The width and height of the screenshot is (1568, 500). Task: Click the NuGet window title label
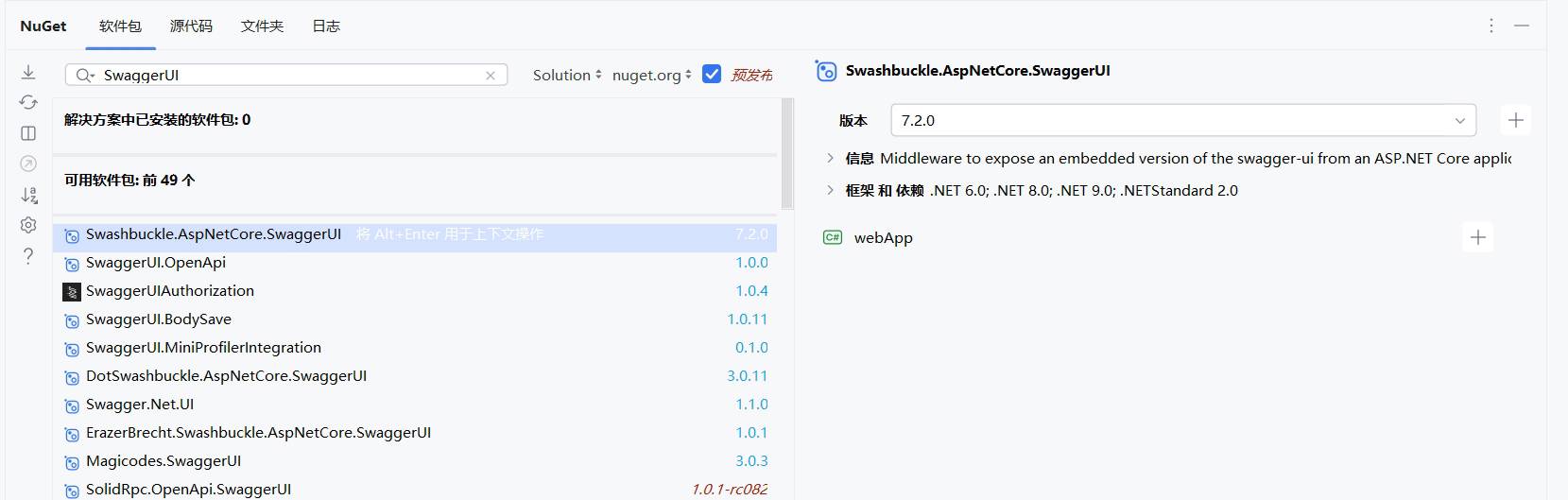[43, 26]
